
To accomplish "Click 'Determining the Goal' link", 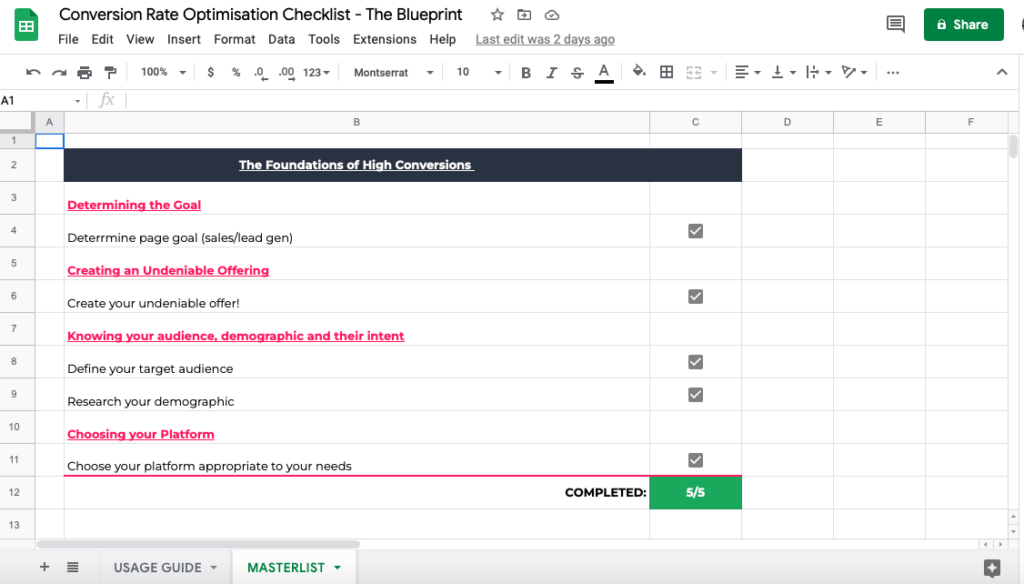I will pos(134,204).
